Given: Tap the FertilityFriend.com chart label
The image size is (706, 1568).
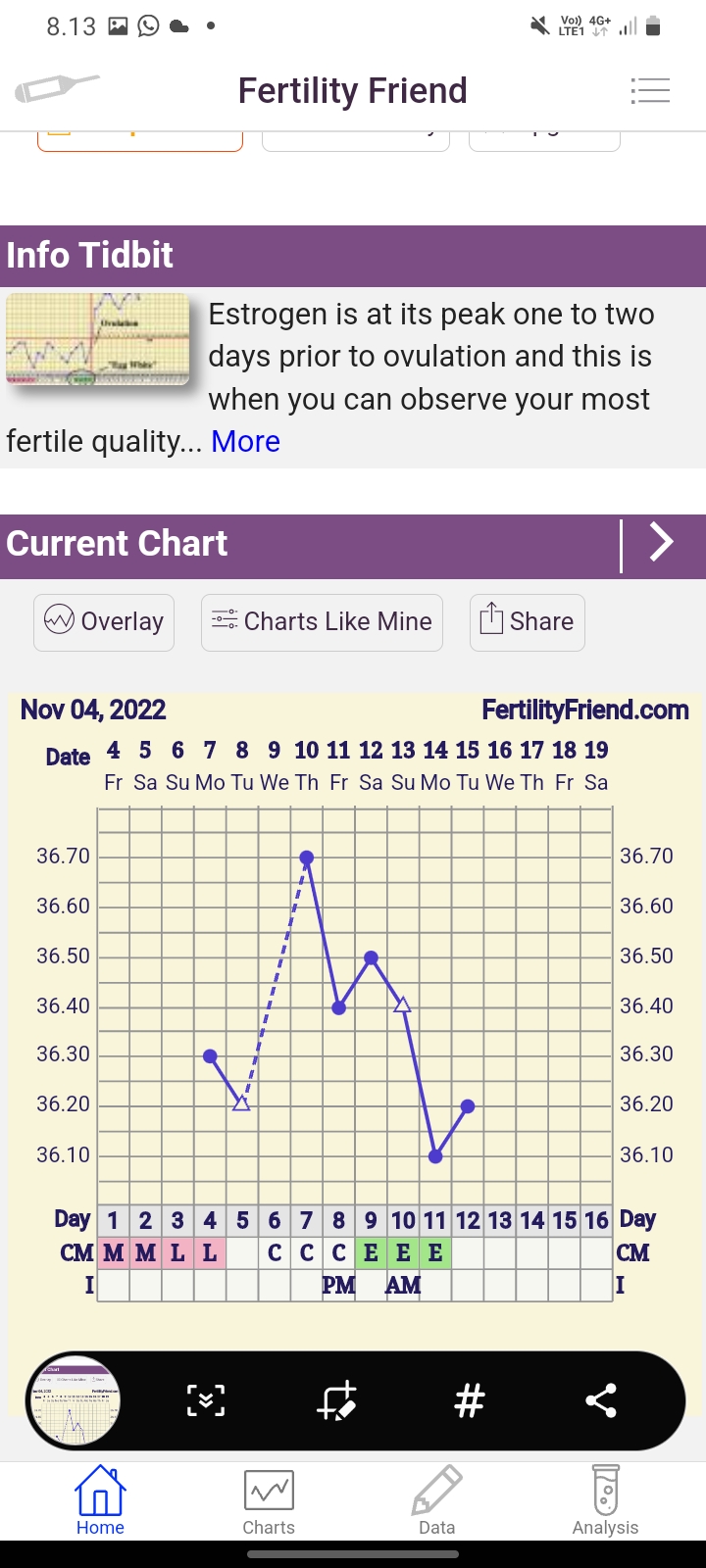Looking at the screenshot, I should [585, 710].
